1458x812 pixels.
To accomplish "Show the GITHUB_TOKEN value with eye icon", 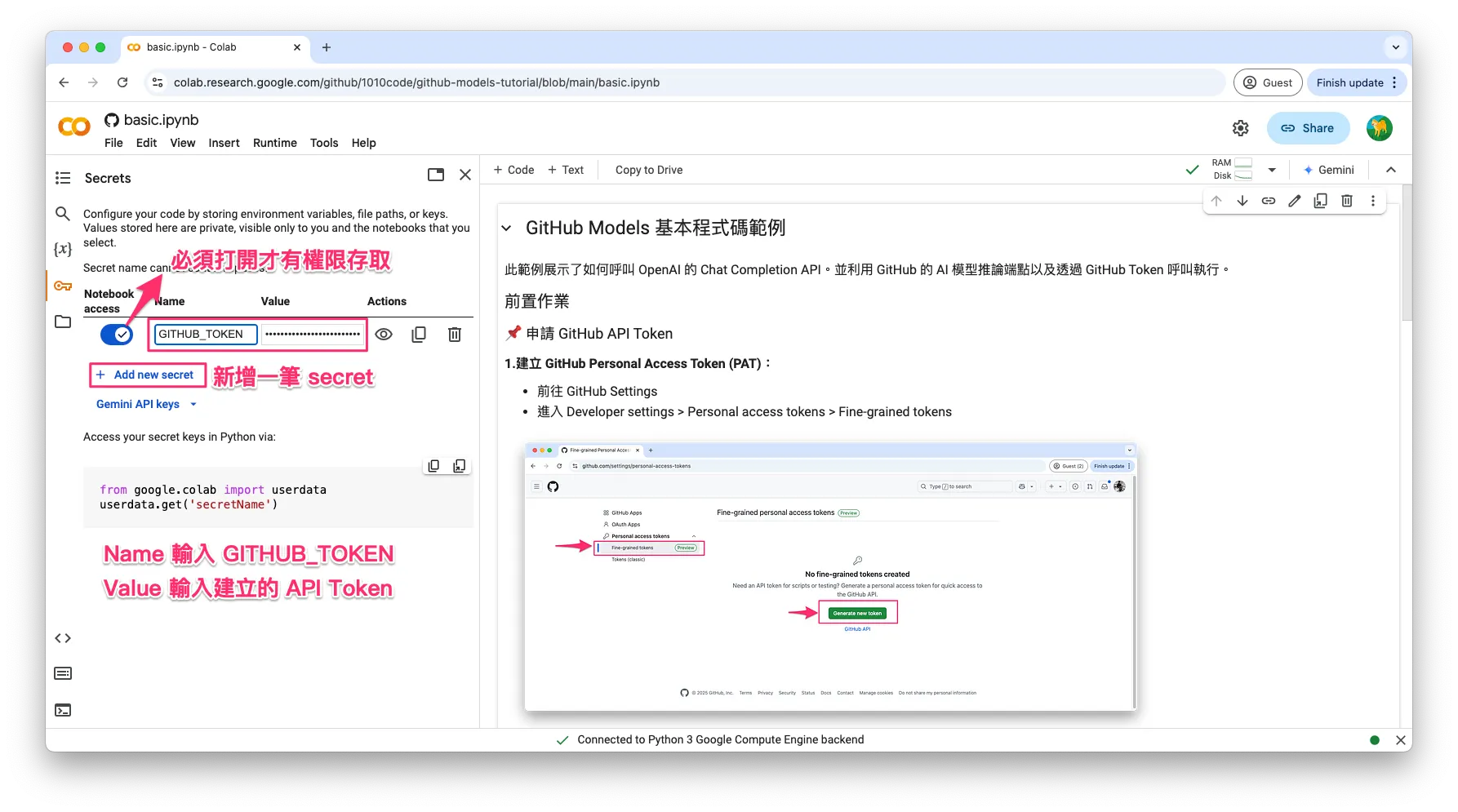I will point(384,335).
